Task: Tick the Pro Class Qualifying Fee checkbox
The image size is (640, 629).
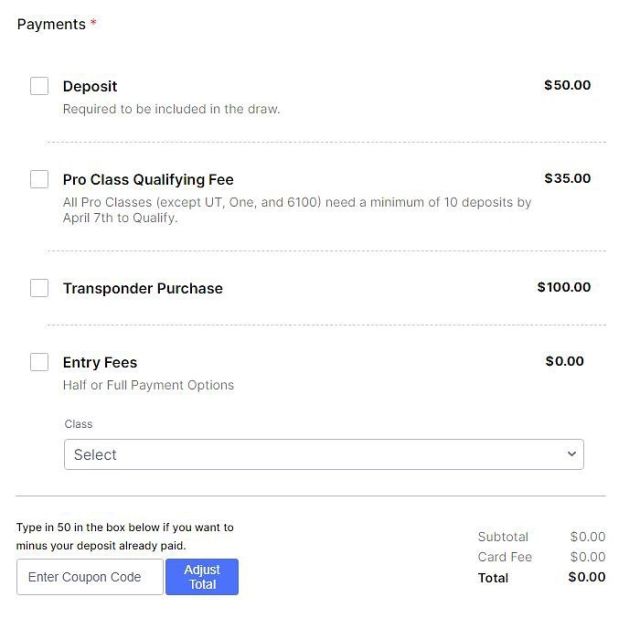Action: tap(39, 179)
